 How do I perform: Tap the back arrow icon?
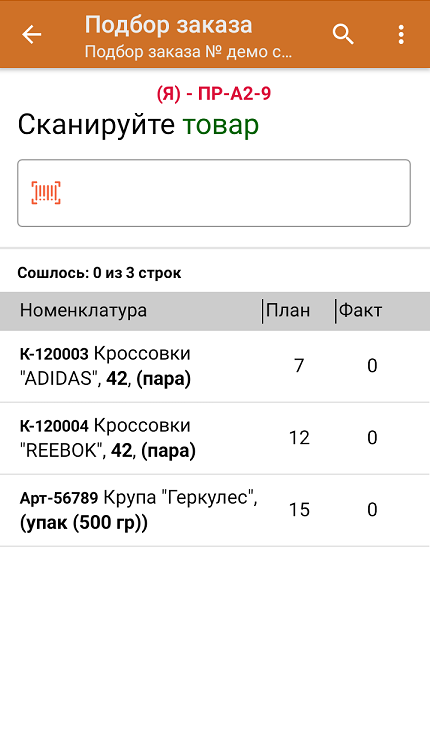coord(32,34)
